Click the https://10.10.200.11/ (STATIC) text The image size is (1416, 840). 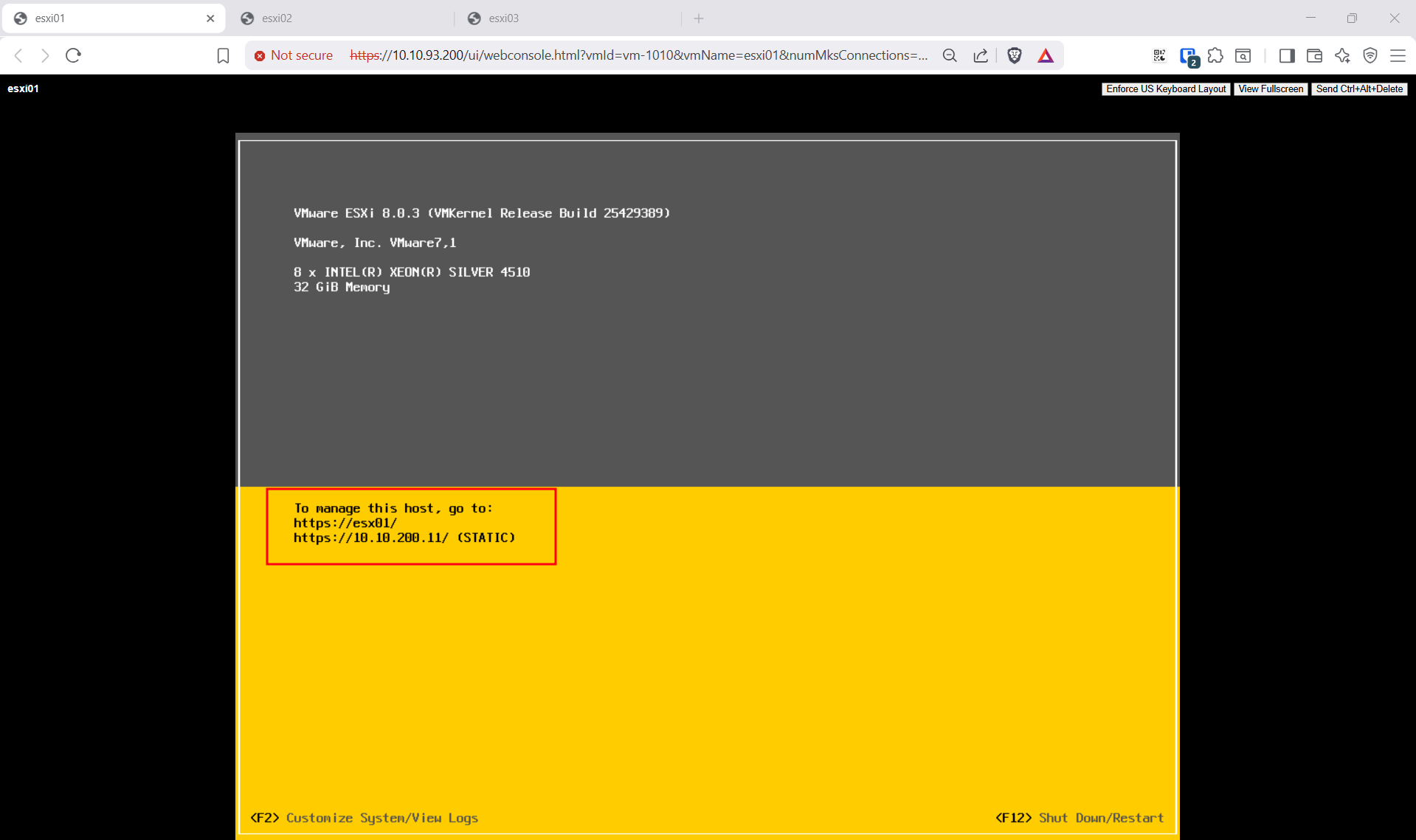coord(404,538)
